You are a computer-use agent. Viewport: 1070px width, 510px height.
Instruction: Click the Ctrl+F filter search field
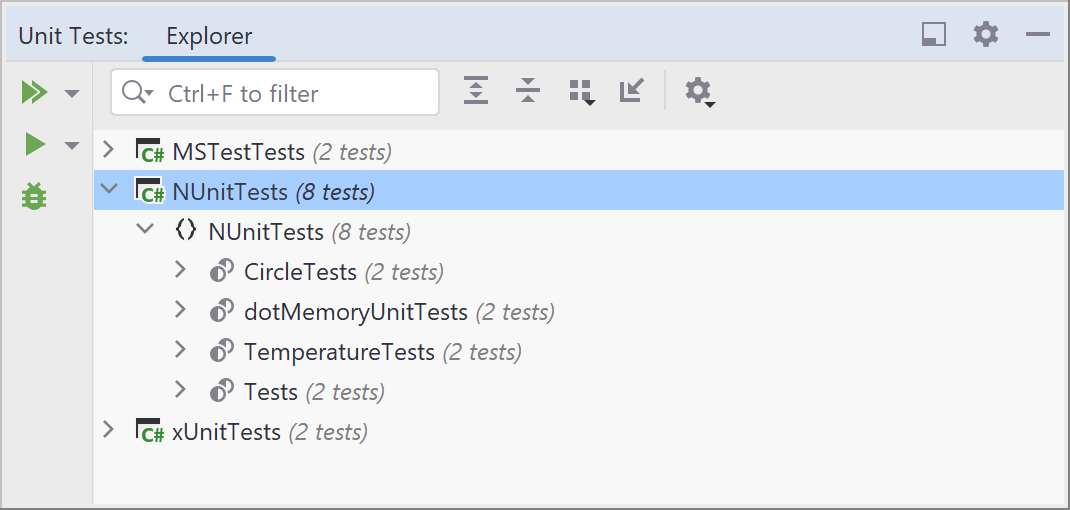[290, 93]
